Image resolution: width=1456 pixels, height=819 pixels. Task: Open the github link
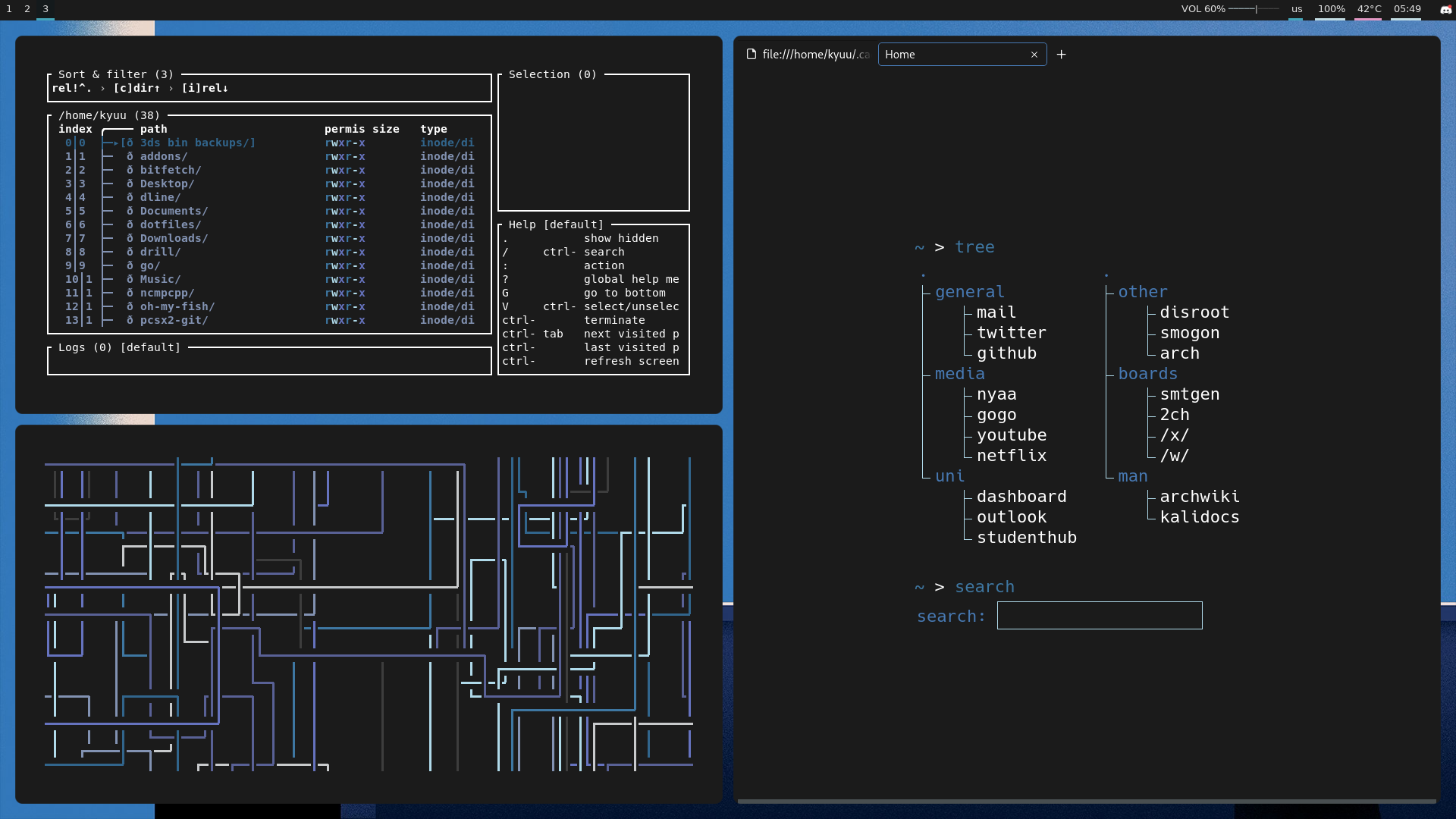[x=1006, y=353]
